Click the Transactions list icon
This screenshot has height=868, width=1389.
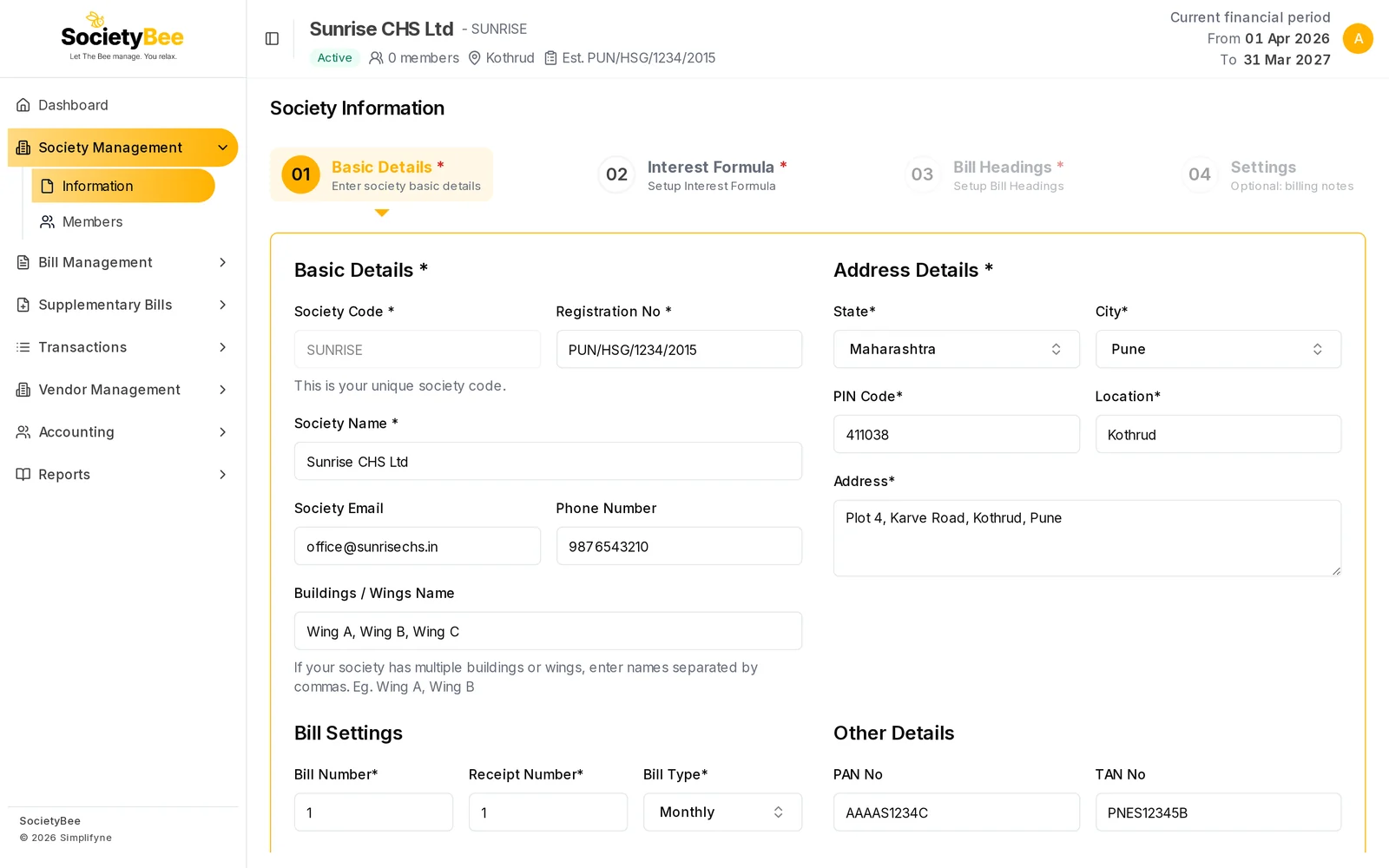point(23,347)
